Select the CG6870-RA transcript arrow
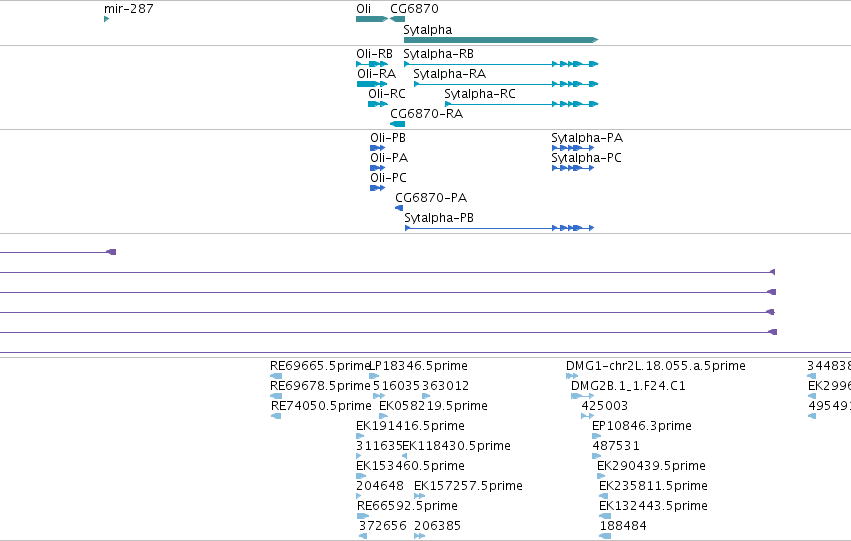Viewport: 851px width, 541px height. [x=397, y=124]
